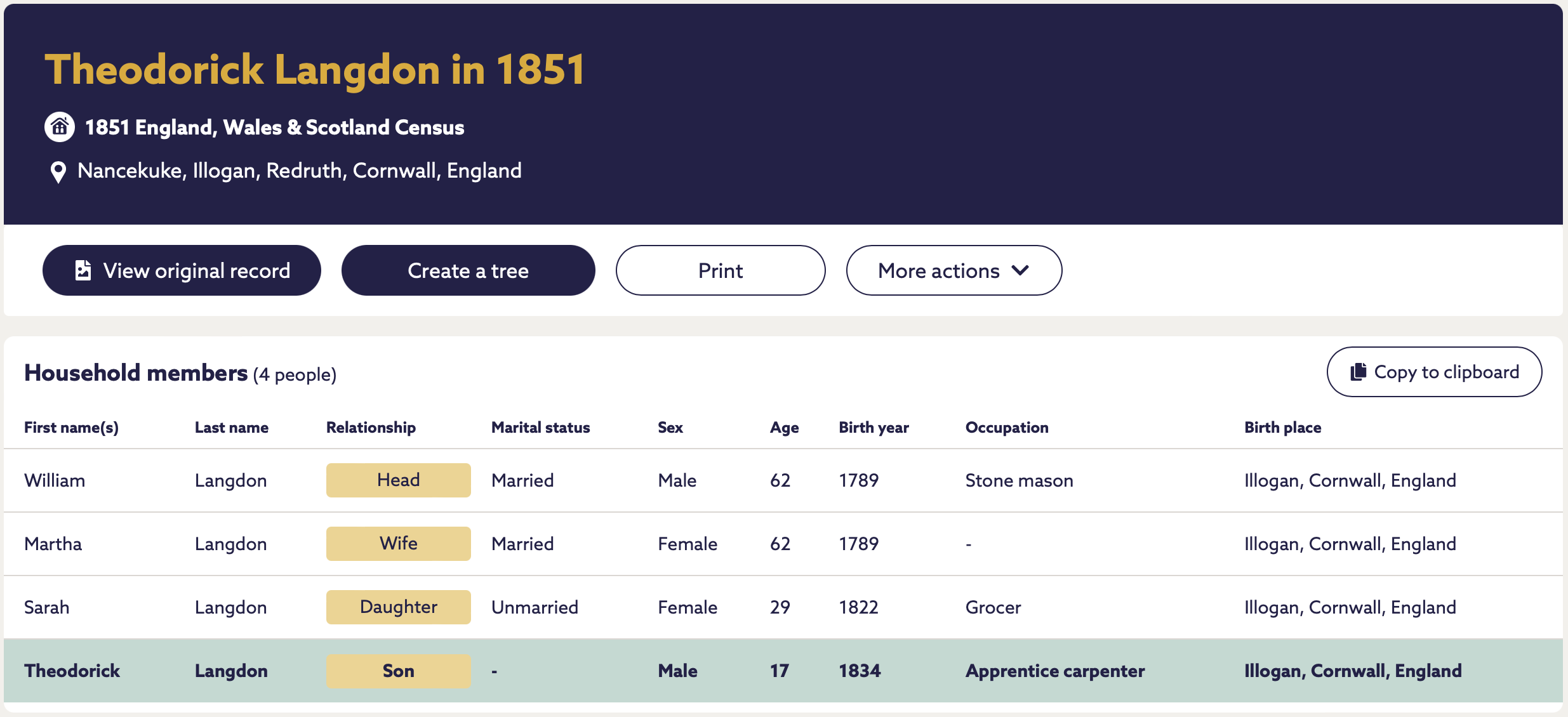1568x717 pixels.
Task: Select highlighted Theodorick Langdon row
Action: coord(783,671)
